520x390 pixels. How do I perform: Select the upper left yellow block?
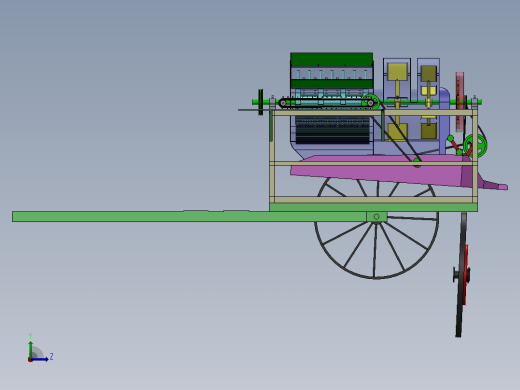click(397, 72)
